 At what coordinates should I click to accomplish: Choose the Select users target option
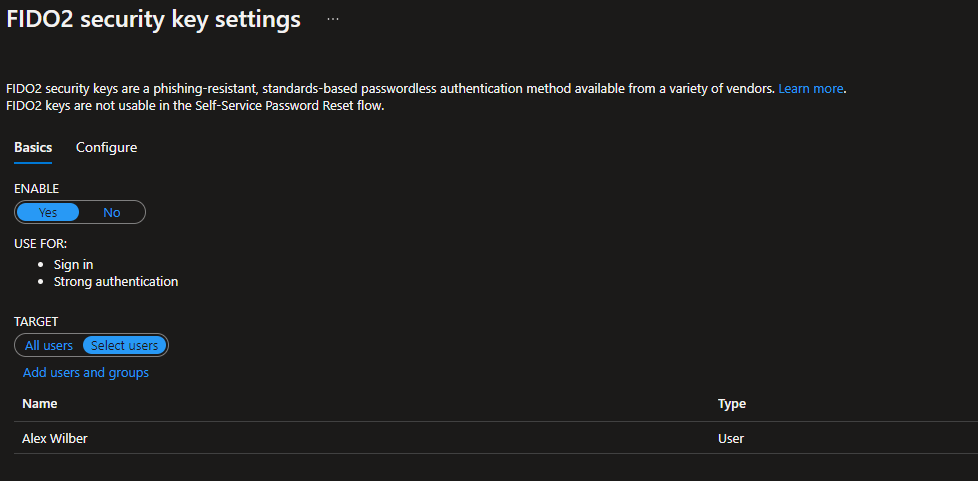coord(125,345)
